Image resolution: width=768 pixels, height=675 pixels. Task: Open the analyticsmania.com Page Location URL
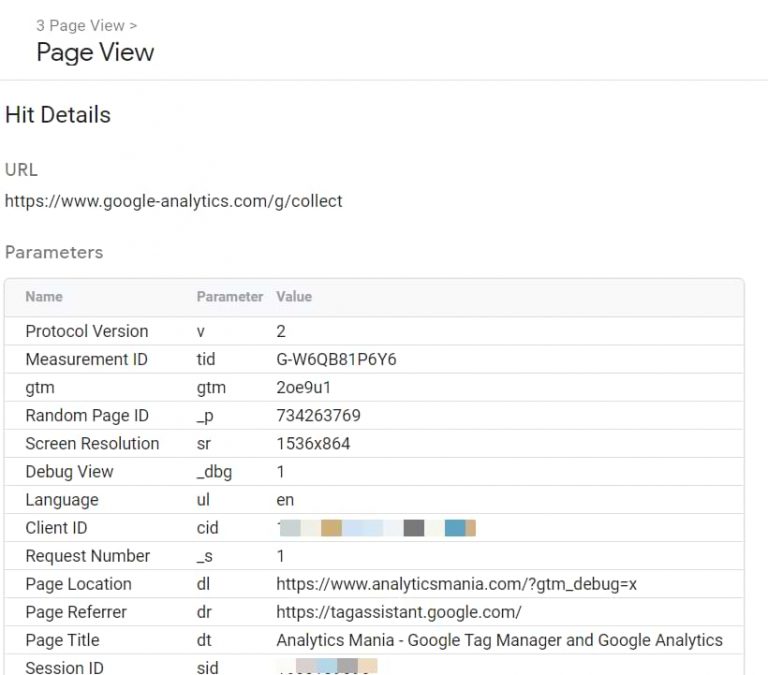[x=456, y=584]
